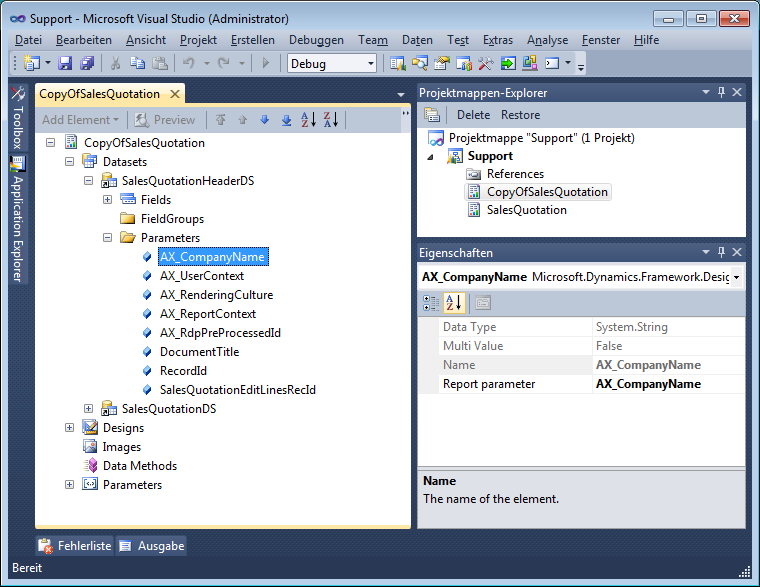Collapse the Parameters folder under SalesQuotationHeaderDS
Image resolution: width=760 pixels, height=587 pixels.
[108, 238]
